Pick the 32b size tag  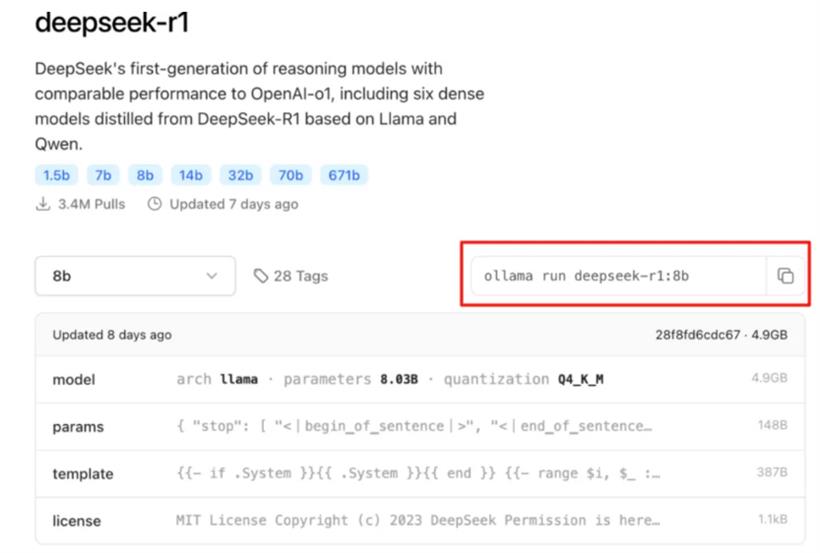(x=241, y=175)
